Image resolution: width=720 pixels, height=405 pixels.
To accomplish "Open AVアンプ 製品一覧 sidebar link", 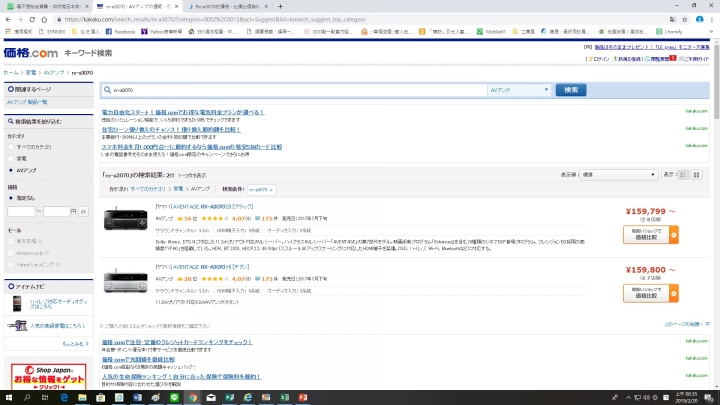I will tap(27, 102).
